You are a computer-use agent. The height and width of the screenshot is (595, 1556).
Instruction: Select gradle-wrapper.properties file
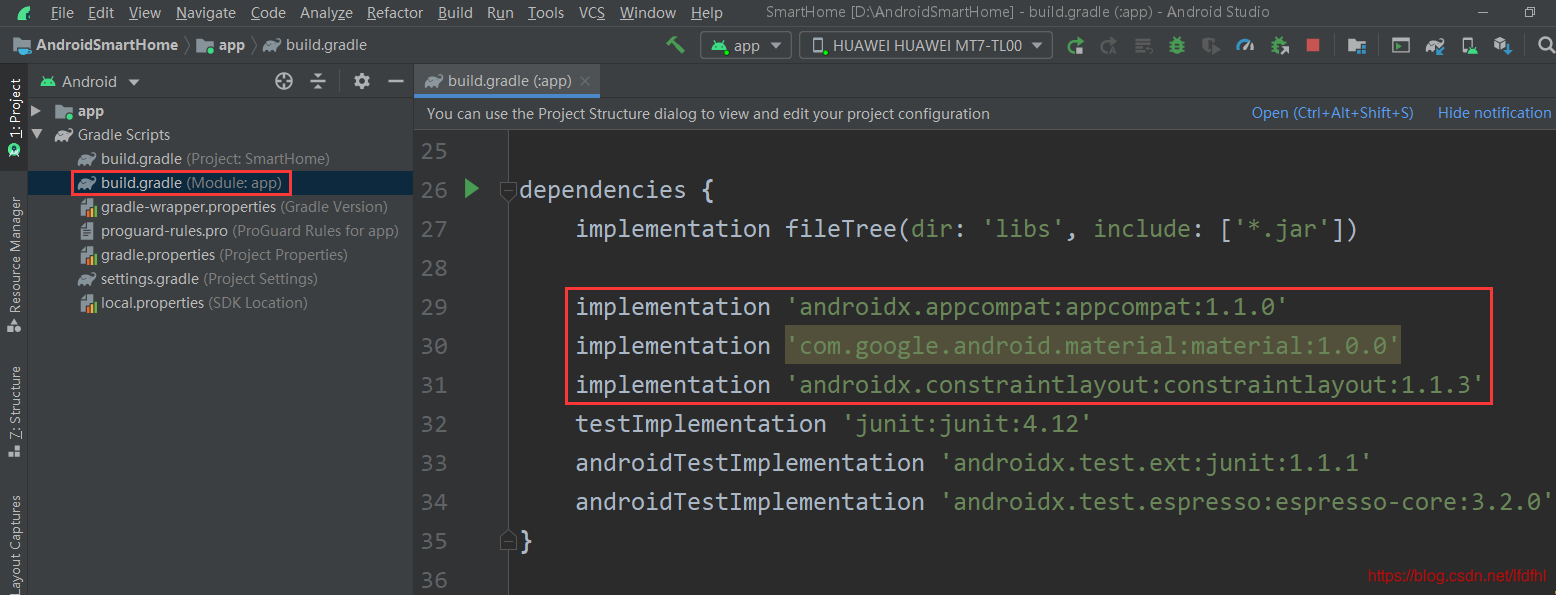click(232, 207)
